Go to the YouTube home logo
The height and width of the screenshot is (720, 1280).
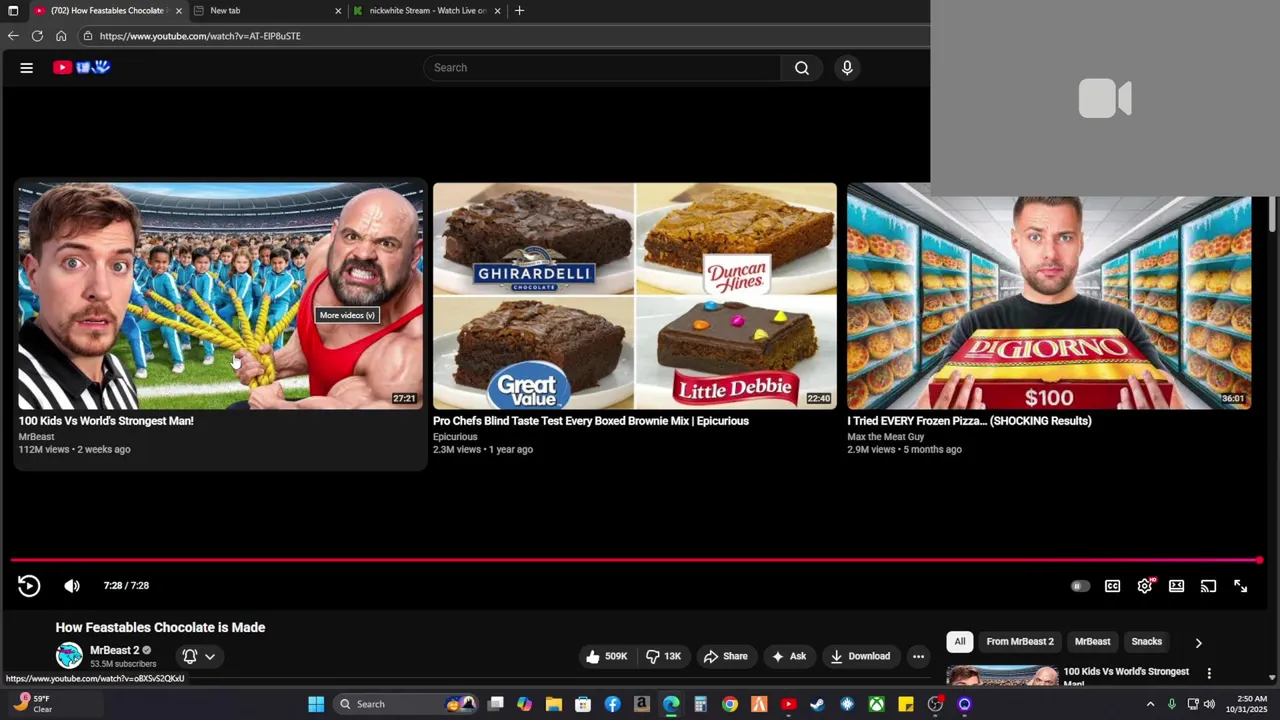pos(82,67)
